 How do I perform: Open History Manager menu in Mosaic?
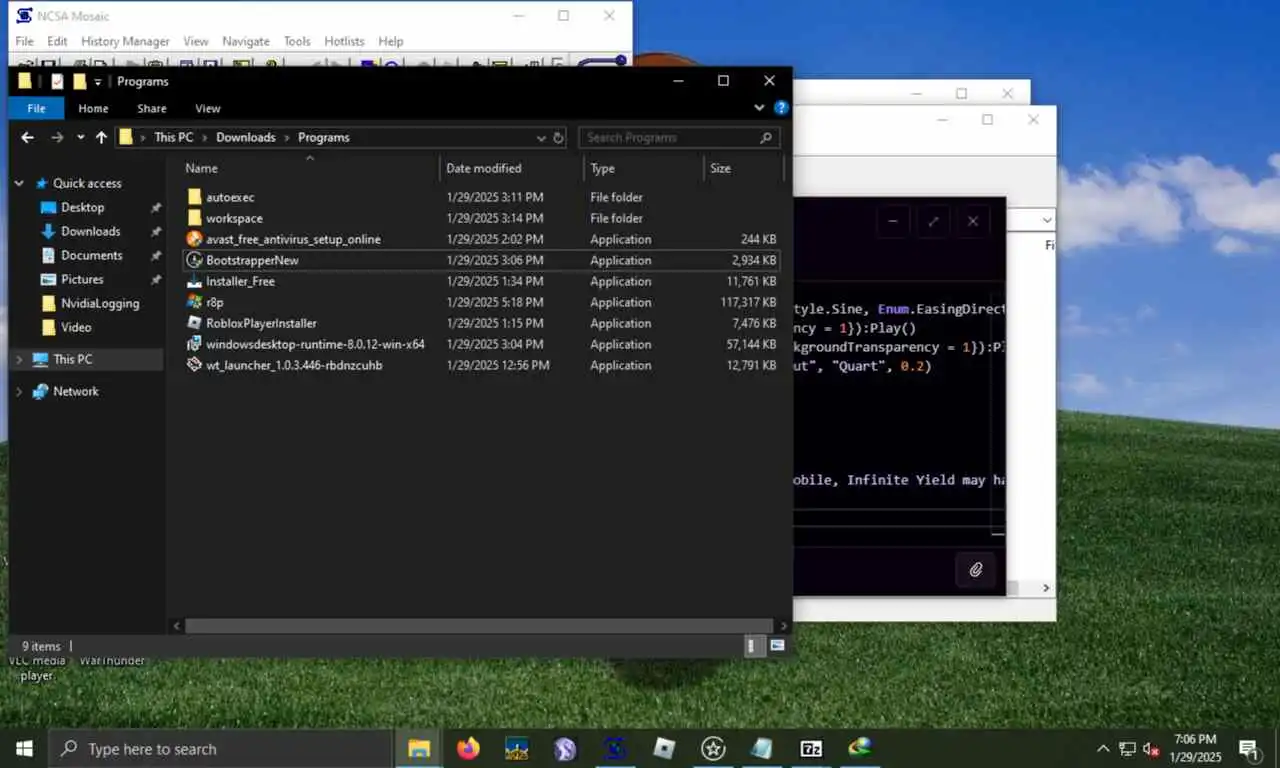point(125,41)
